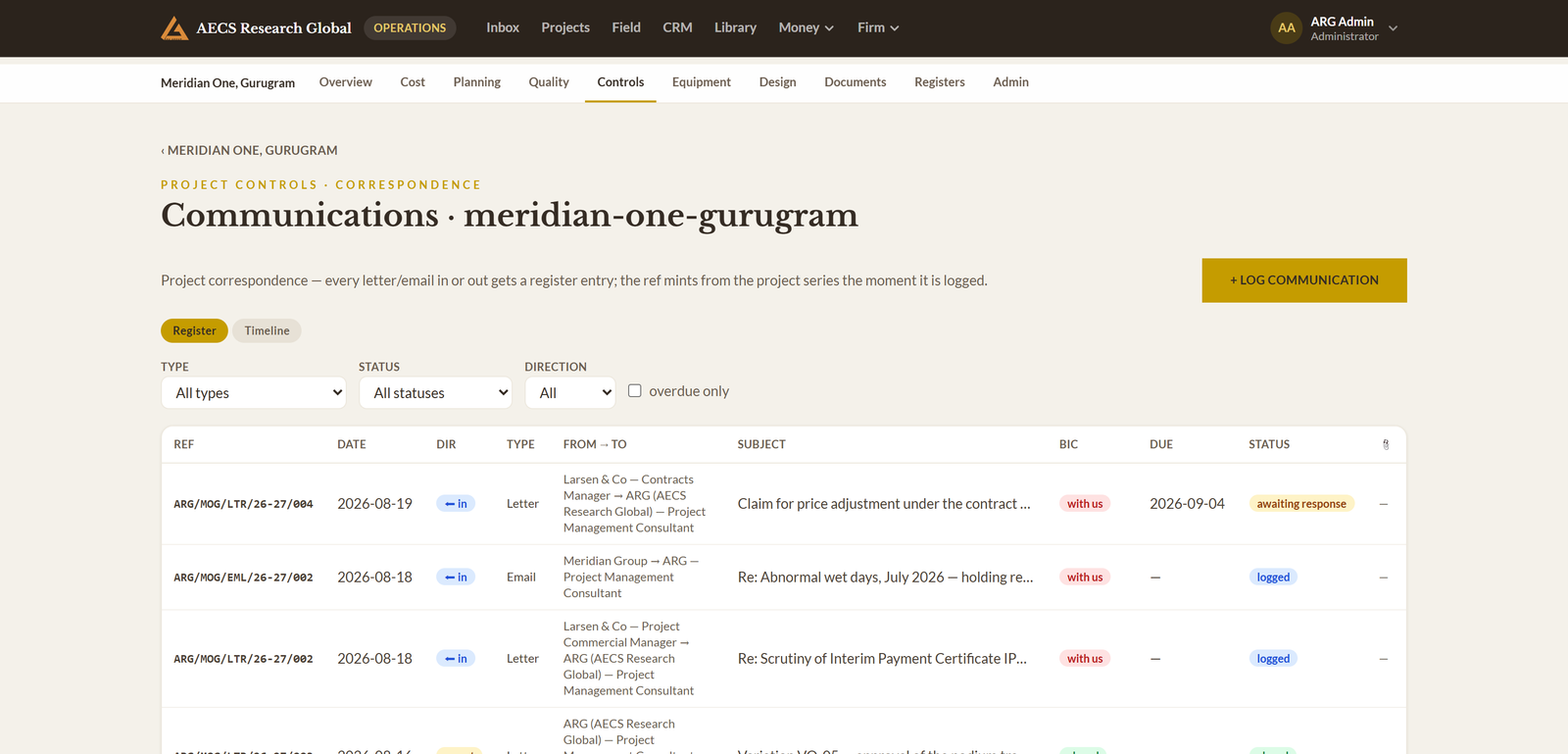Click the Log Communication button
Screen dimensions: 1568x754
1304,280
